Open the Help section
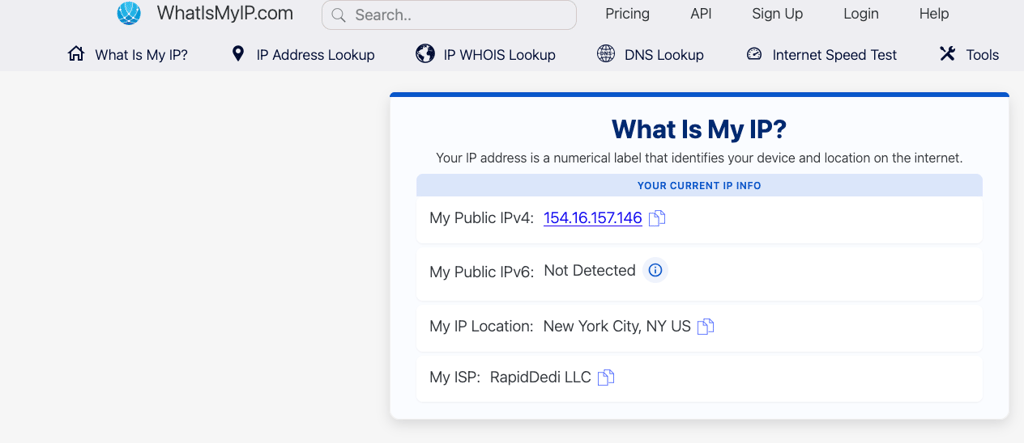This screenshot has height=443, width=1024. pos(934,14)
